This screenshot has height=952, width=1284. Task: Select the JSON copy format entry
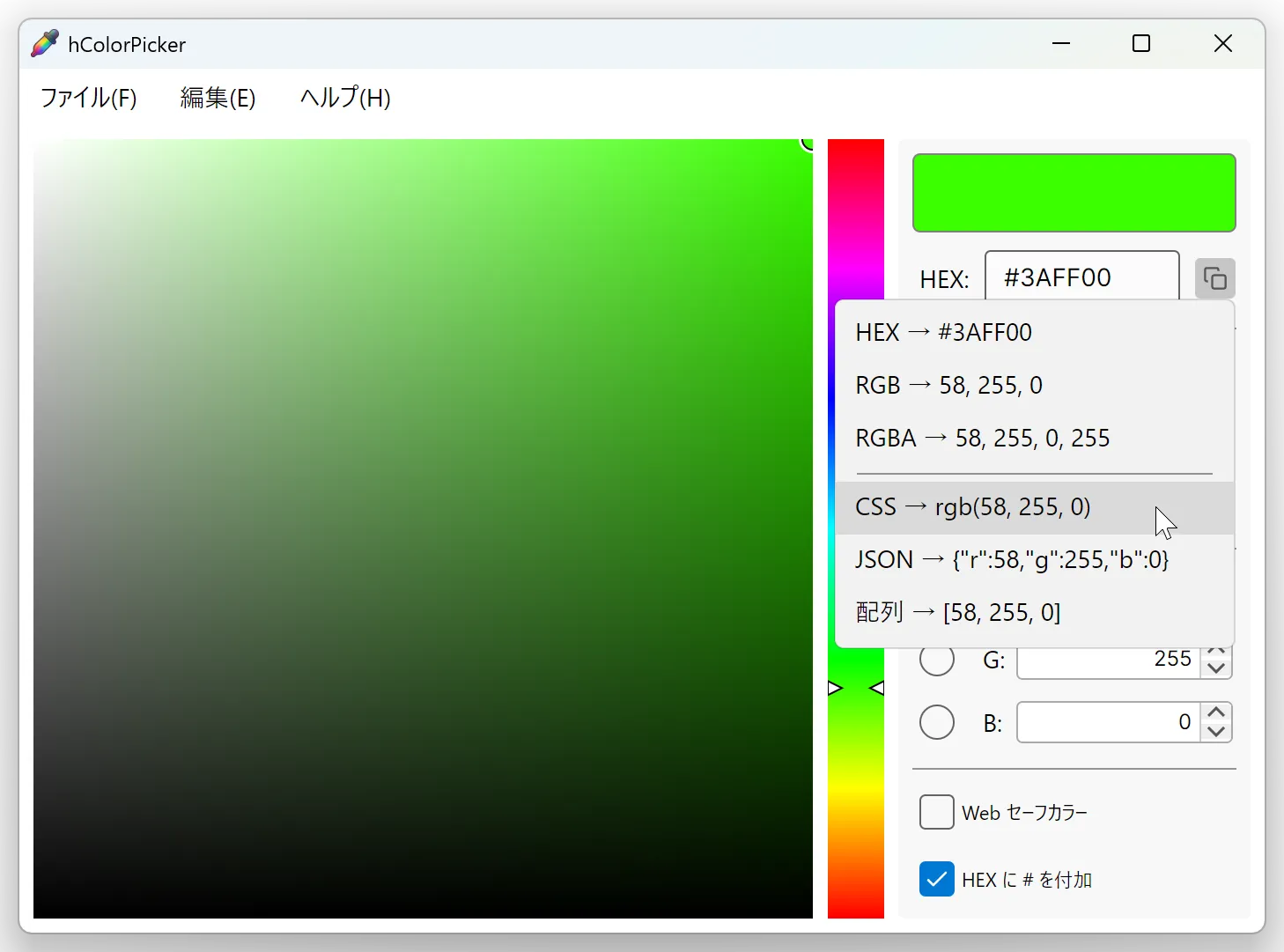[x=1011, y=559]
